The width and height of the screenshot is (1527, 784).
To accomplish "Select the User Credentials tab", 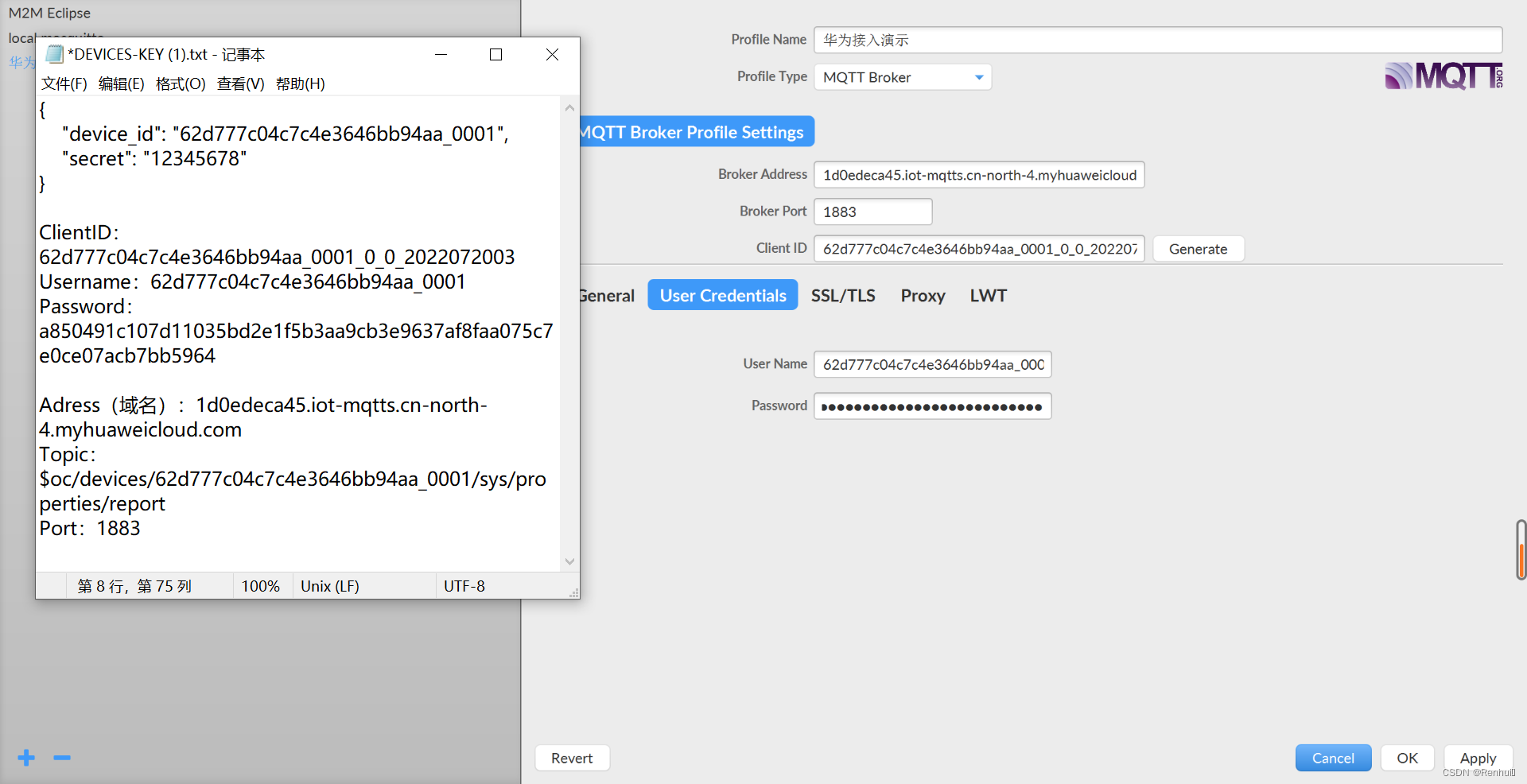I will pyautogui.click(x=723, y=295).
